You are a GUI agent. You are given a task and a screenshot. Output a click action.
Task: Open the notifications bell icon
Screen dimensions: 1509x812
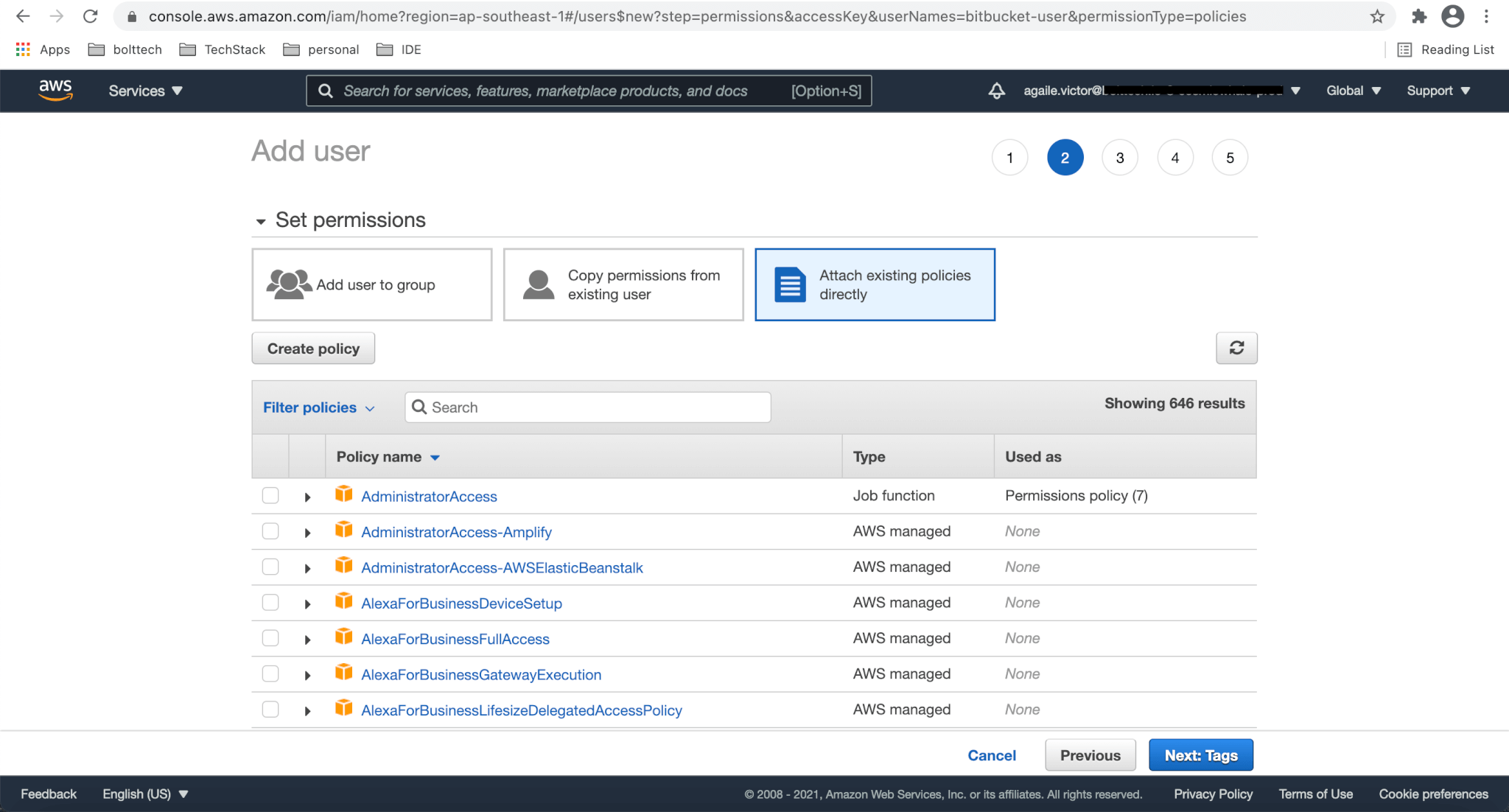pyautogui.click(x=996, y=91)
